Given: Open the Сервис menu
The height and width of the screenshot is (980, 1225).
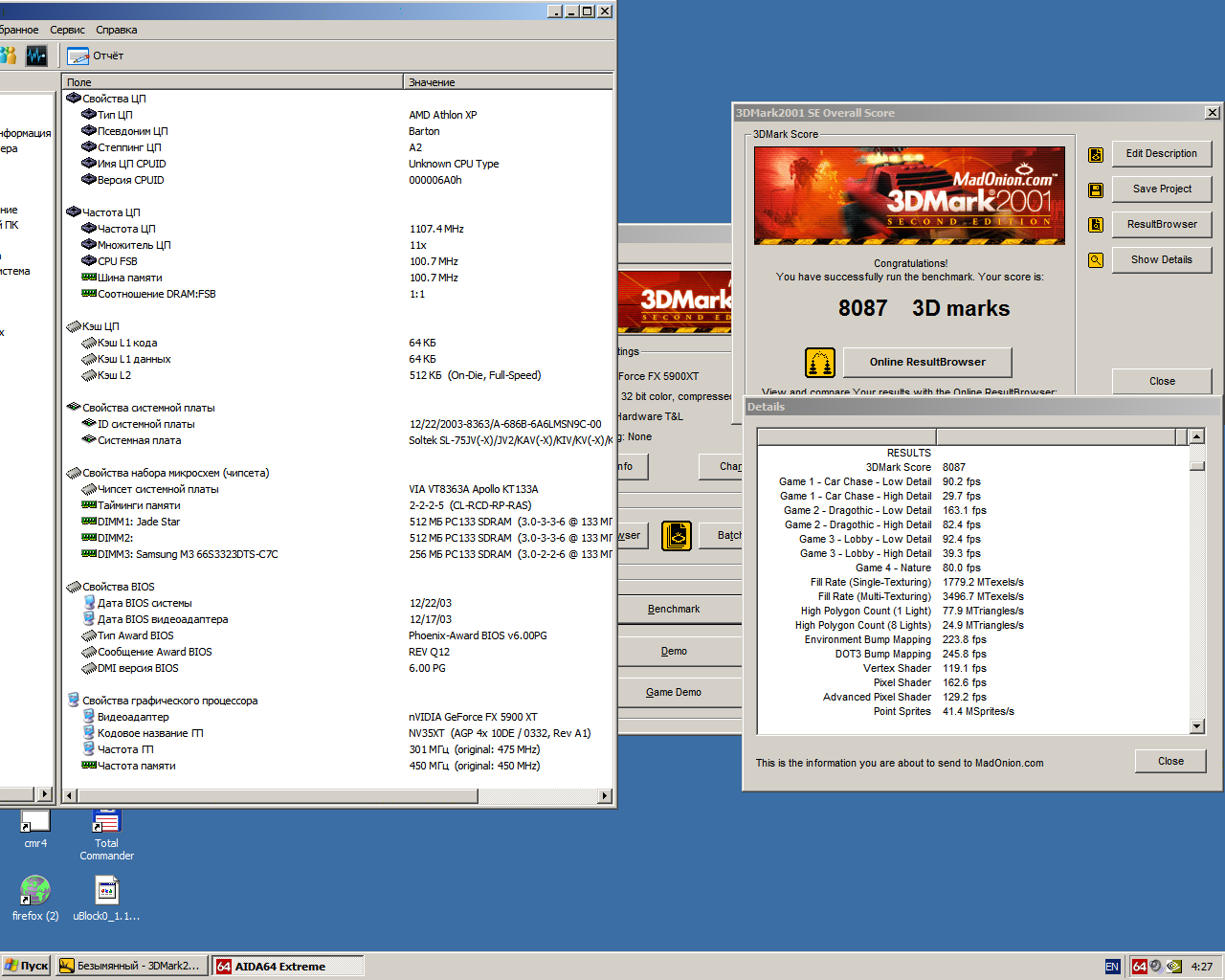Looking at the screenshot, I should (x=67, y=30).
